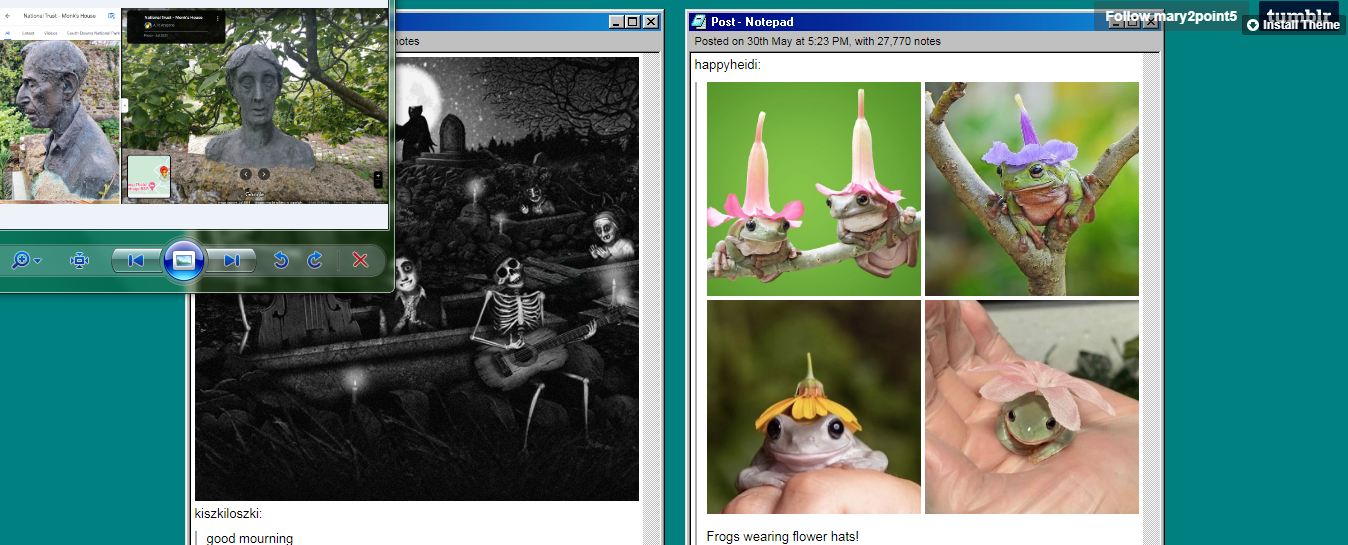Viewport: 1348px width, 545px height.
Task: Click the 'Frogs wearing flower hats!' caption
Action: click(x=783, y=537)
